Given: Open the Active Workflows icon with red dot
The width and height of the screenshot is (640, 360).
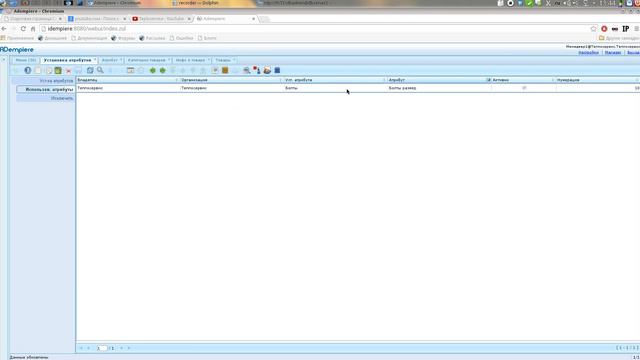Looking at the screenshot, I should click(256, 70).
